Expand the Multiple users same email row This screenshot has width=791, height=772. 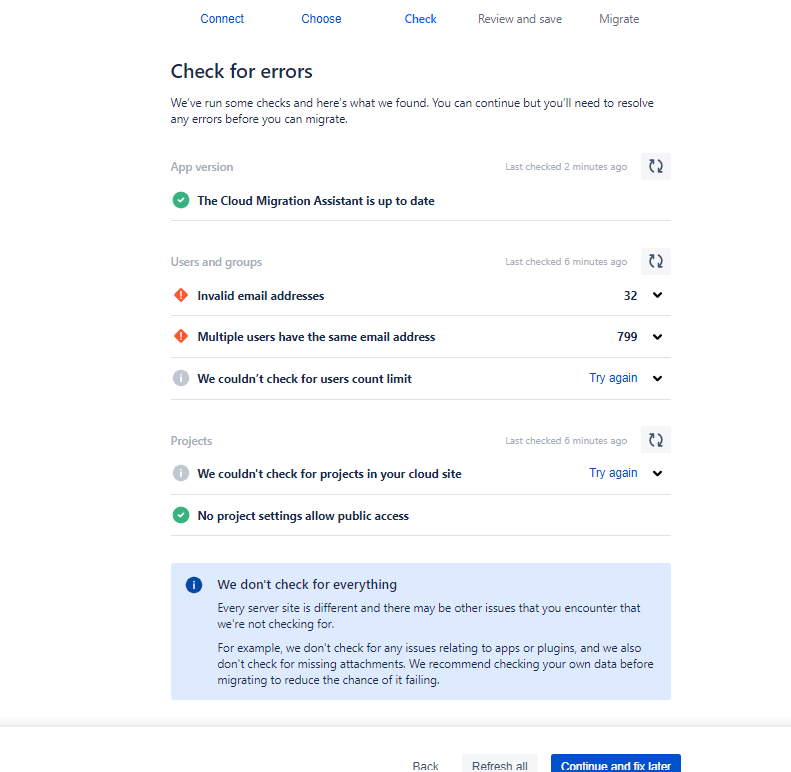click(x=657, y=337)
